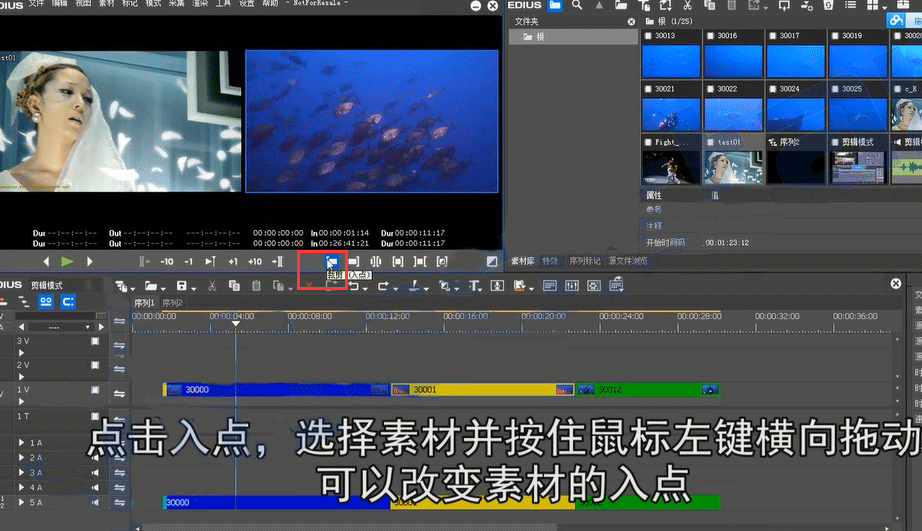Open the 特效 effects tab
Viewport: 922px width, 531px height.
click(550, 261)
